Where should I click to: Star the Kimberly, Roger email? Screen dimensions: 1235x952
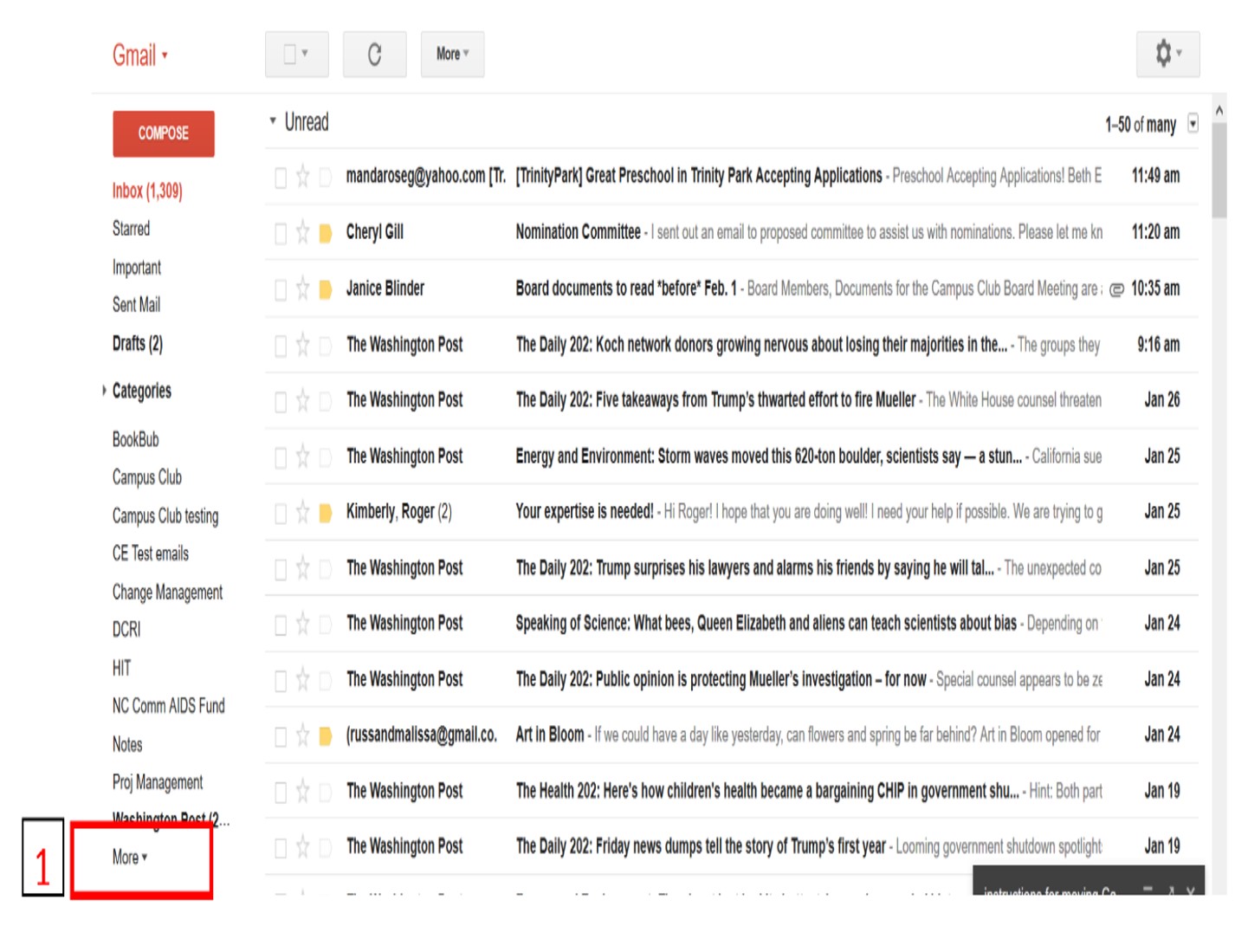(x=302, y=512)
